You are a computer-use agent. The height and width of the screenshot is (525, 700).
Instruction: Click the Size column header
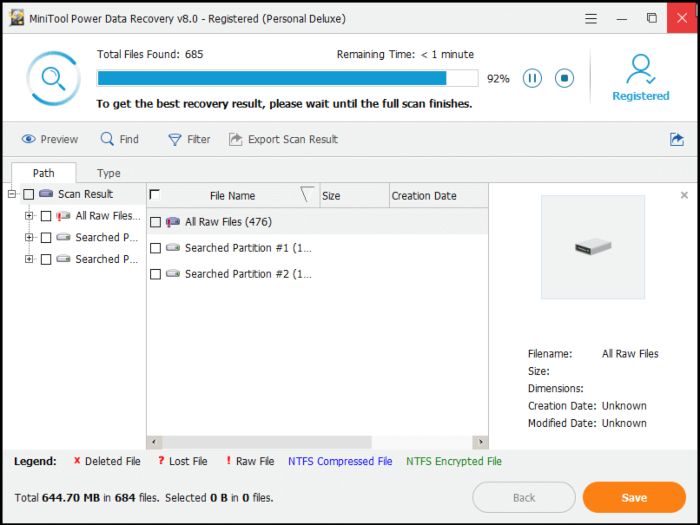[355, 196]
